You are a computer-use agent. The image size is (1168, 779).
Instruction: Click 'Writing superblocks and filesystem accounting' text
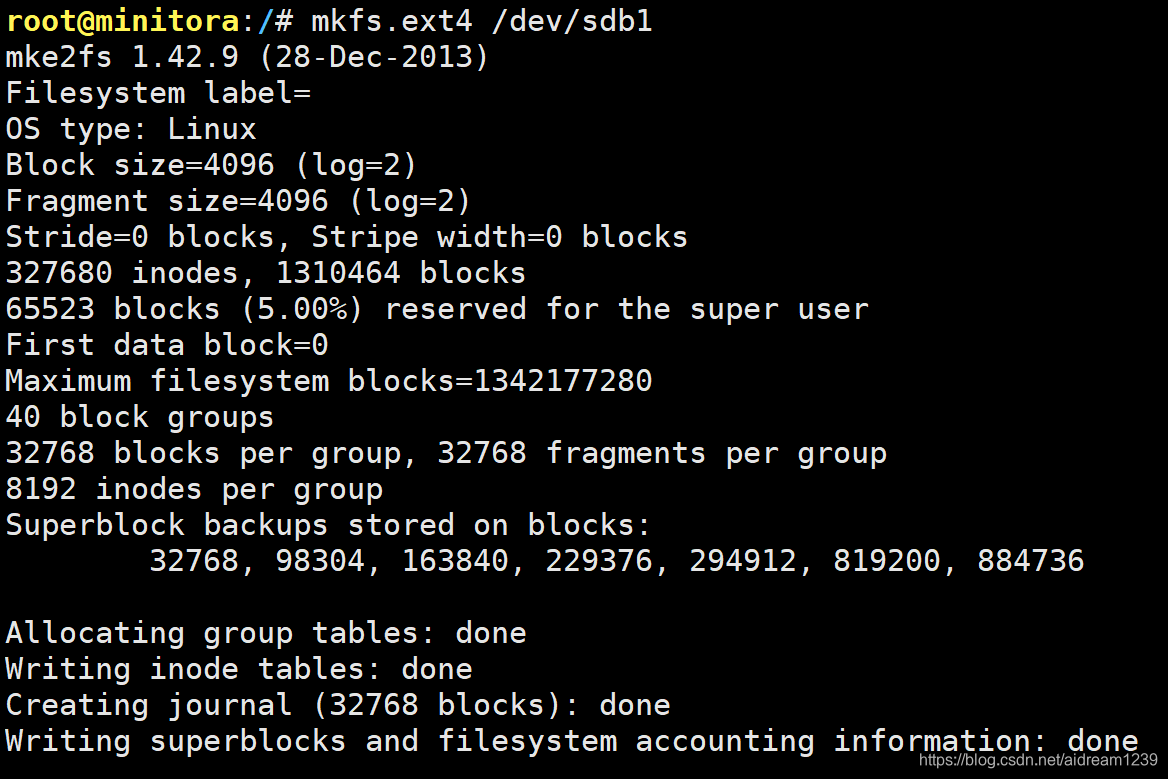(x=410, y=740)
